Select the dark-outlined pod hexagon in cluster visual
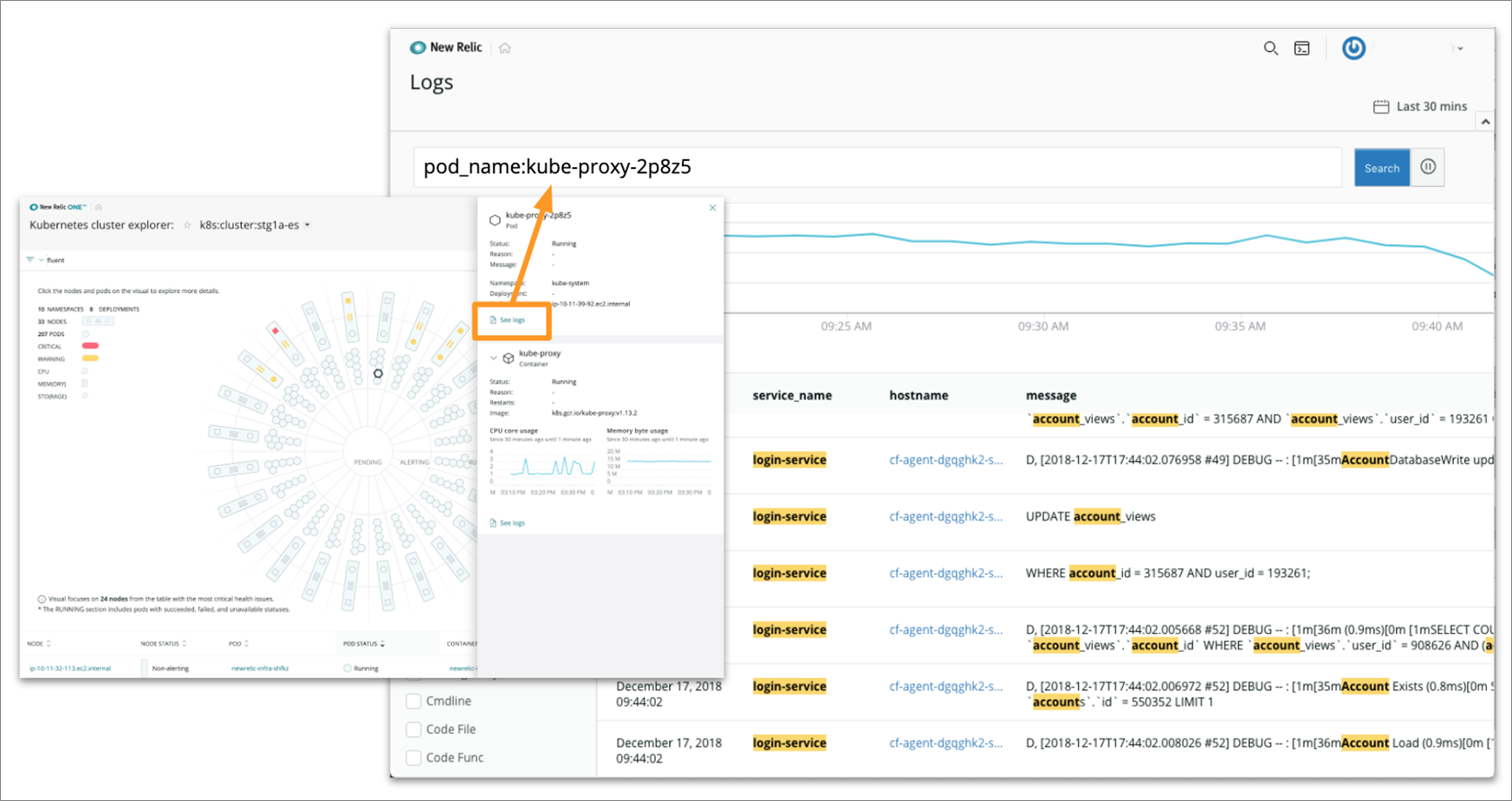The image size is (1512, 801). coord(378,374)
